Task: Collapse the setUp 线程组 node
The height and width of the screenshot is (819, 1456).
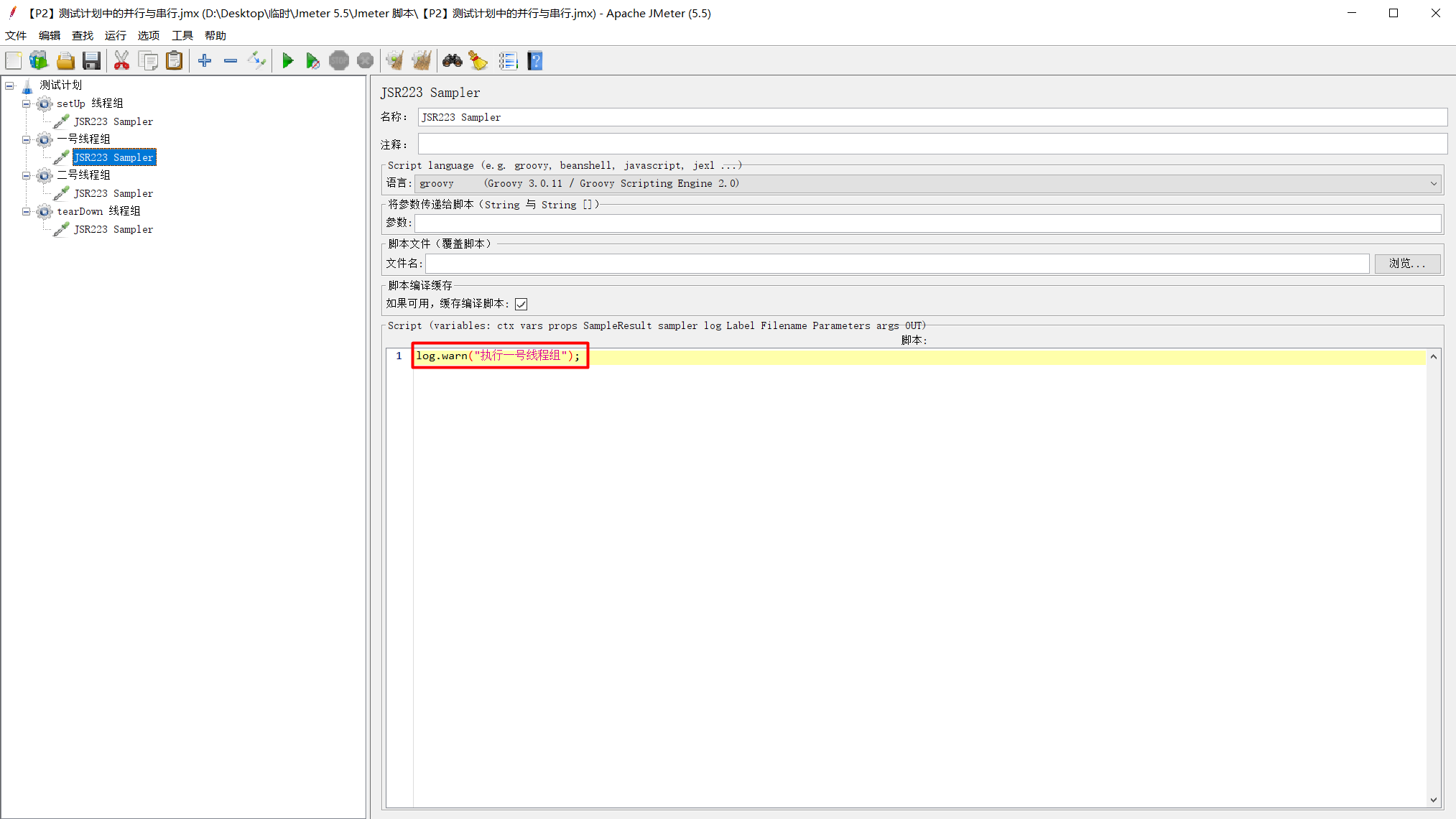Action: (x=27, y=103)
